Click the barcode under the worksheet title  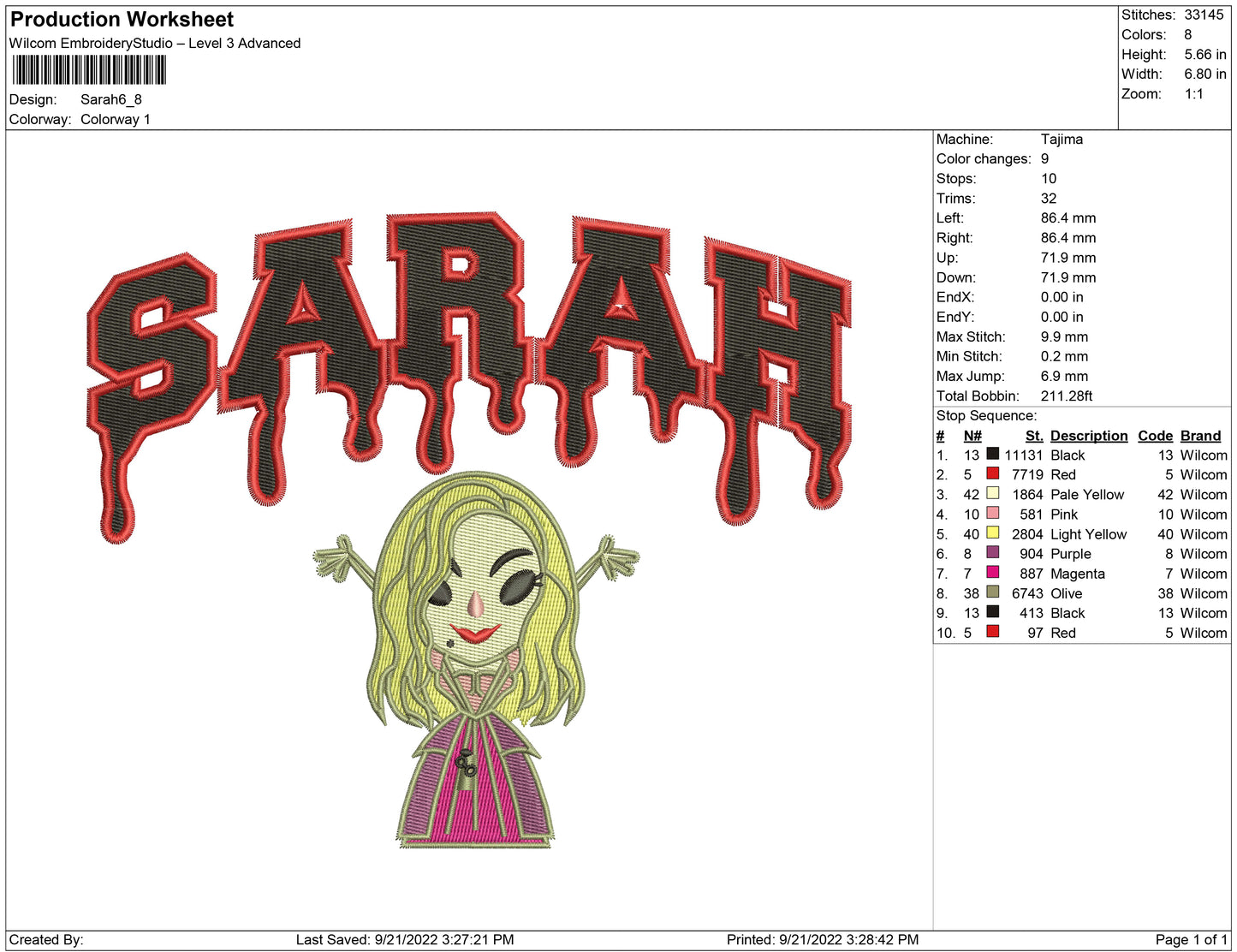coord(89,70)
